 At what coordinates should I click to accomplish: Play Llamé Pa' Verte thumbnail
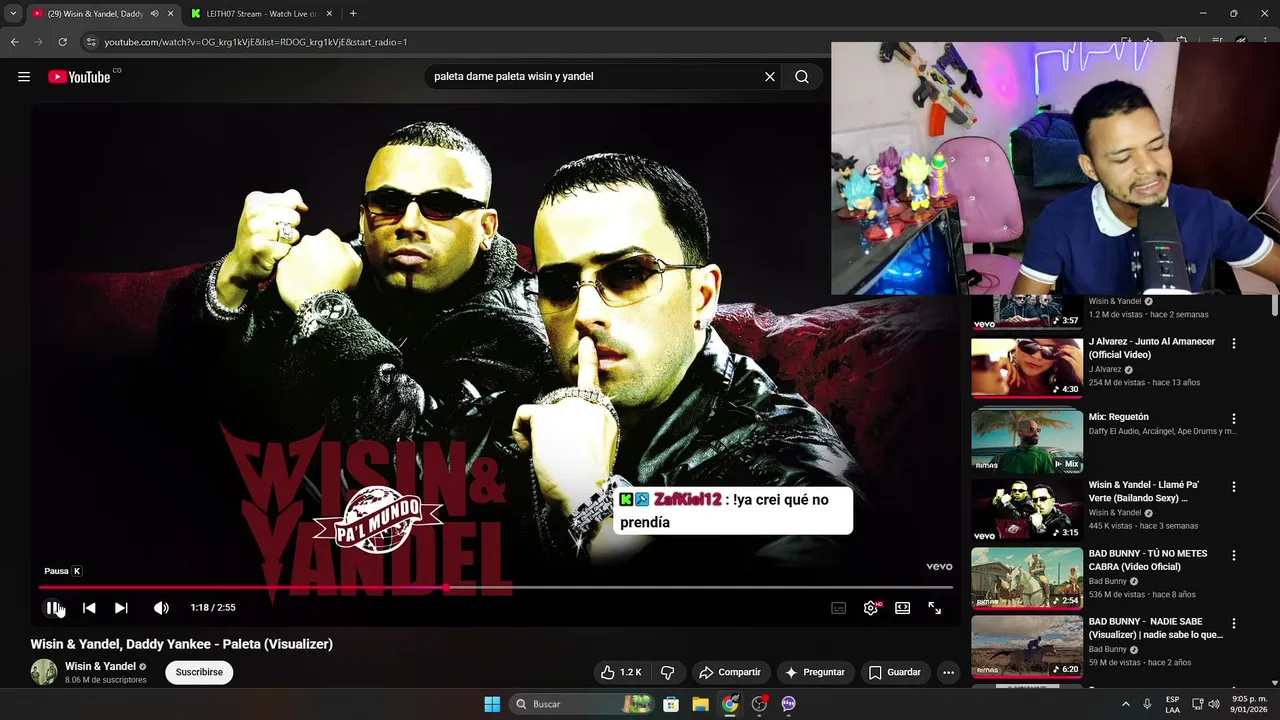[x=1027, y=510]
